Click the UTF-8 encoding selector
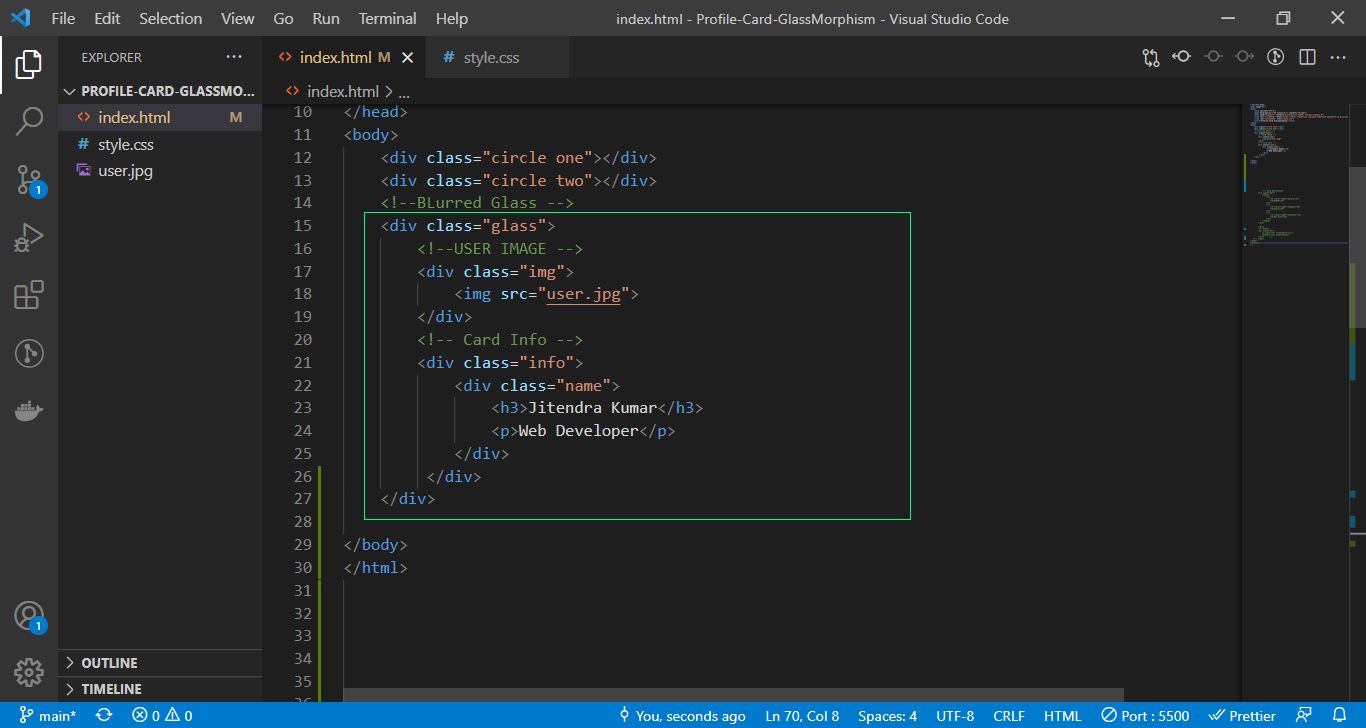The width and height of the screenshot is (1366, 728). [955, 716]
